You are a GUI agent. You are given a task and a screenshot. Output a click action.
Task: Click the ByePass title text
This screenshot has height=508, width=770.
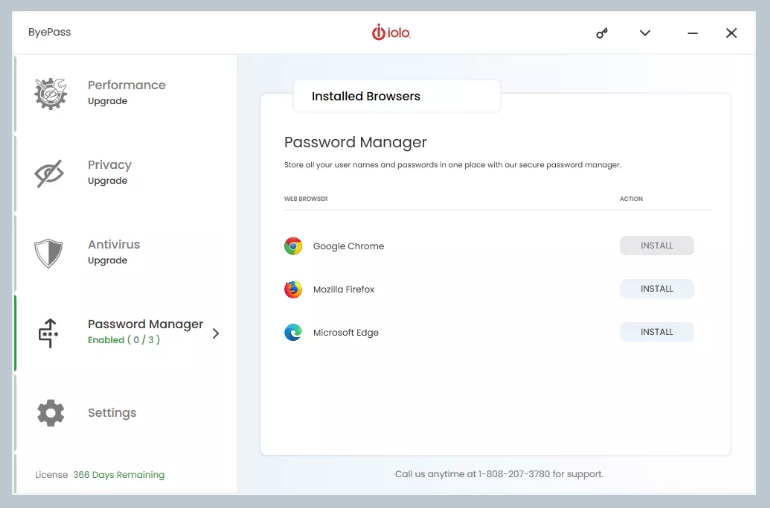click(50, 32)
